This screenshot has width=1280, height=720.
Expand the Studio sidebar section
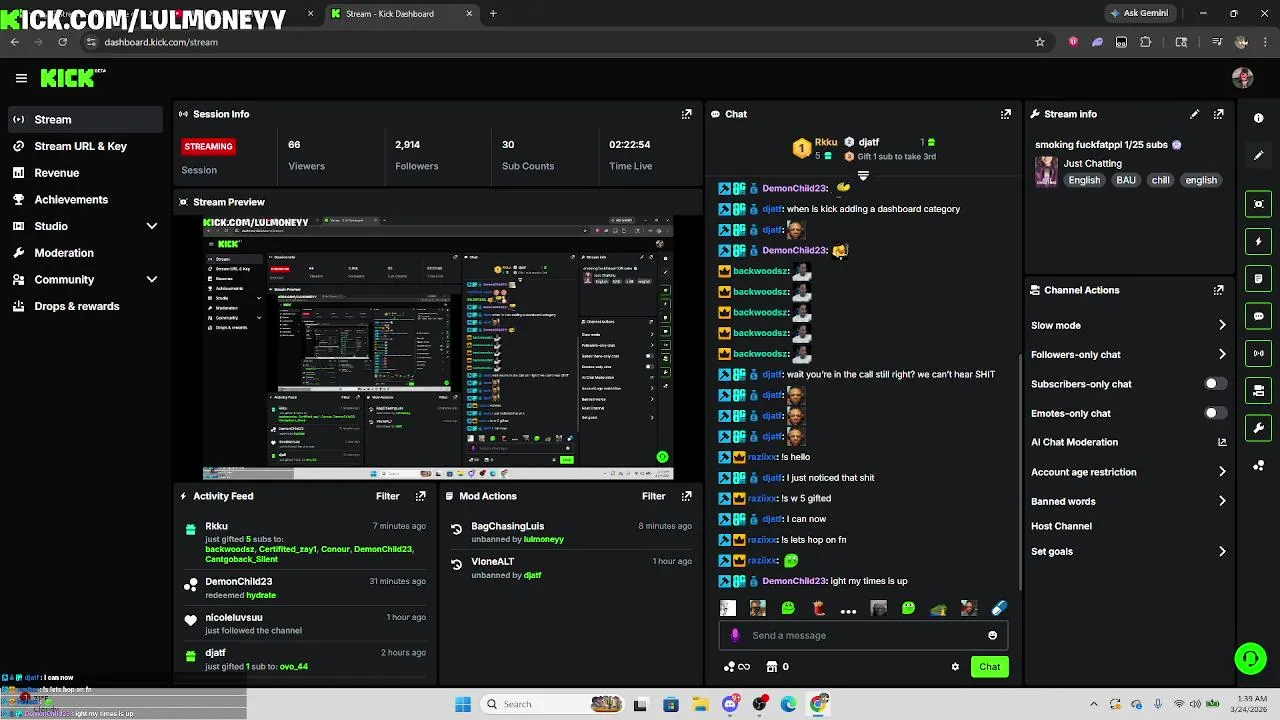pos(152,226)
